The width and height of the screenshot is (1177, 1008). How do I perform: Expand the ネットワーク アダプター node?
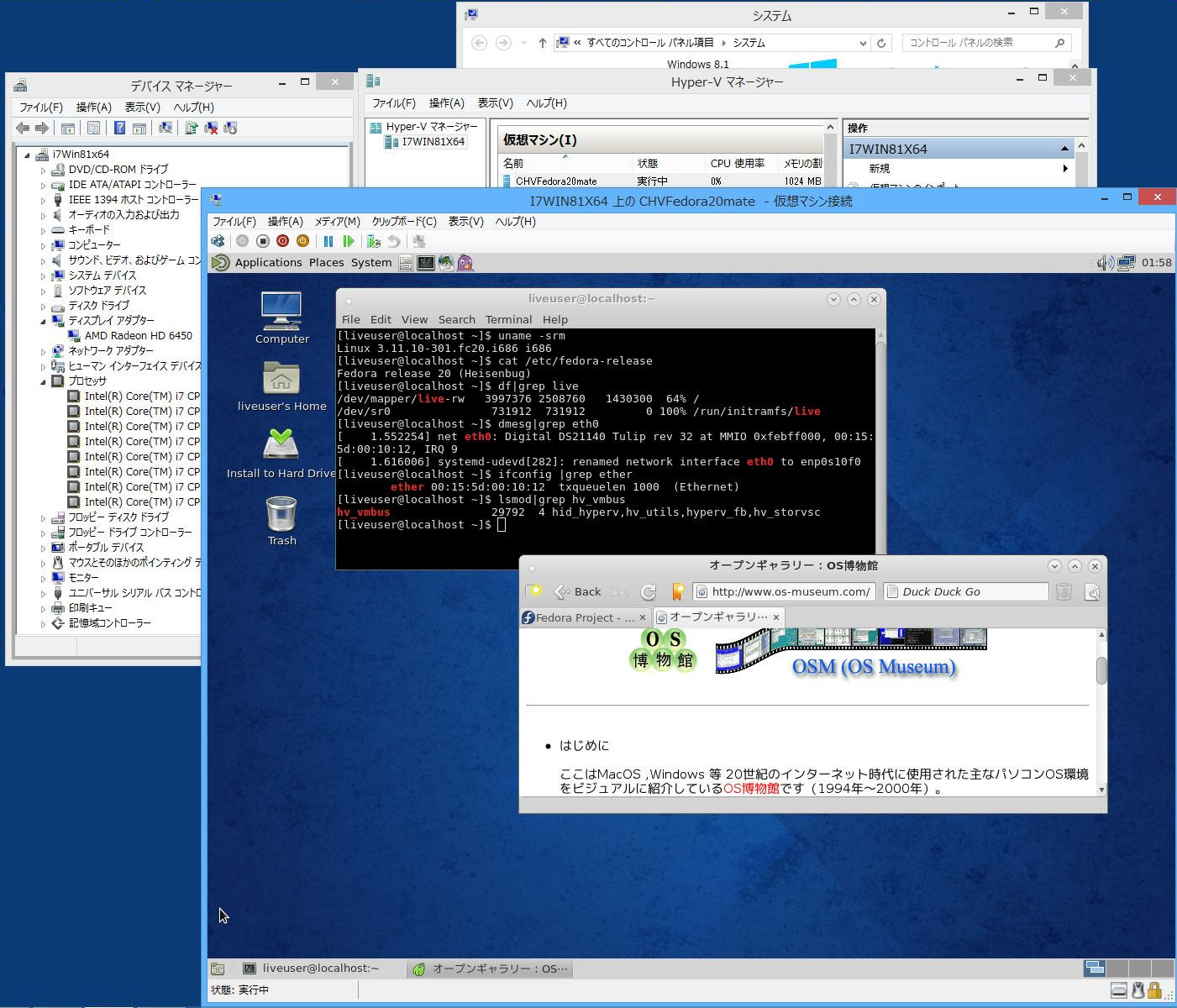[43, 351]
